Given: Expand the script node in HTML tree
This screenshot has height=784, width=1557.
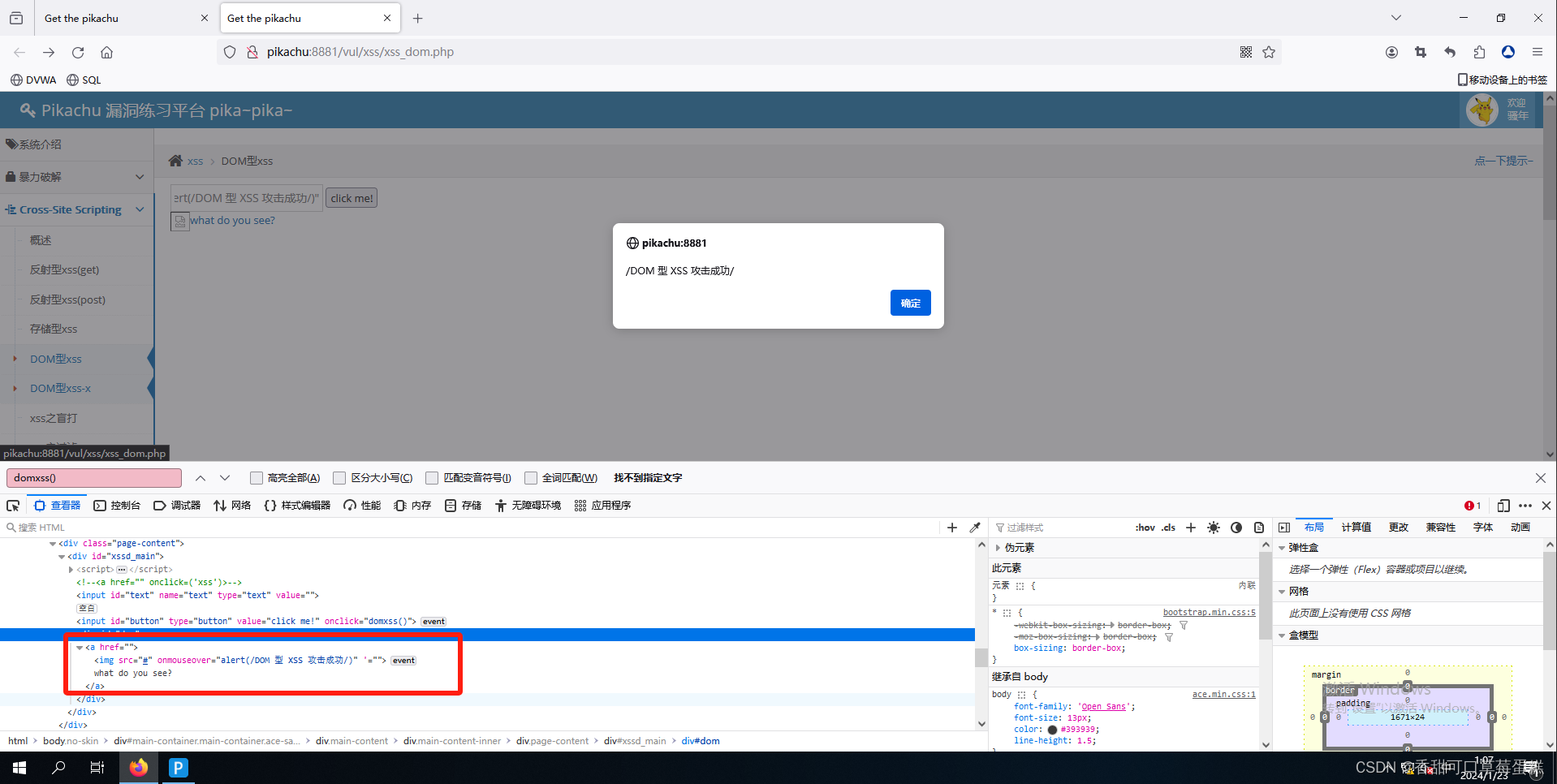Looking at the screenshot, I should click(x=71, y=570).
